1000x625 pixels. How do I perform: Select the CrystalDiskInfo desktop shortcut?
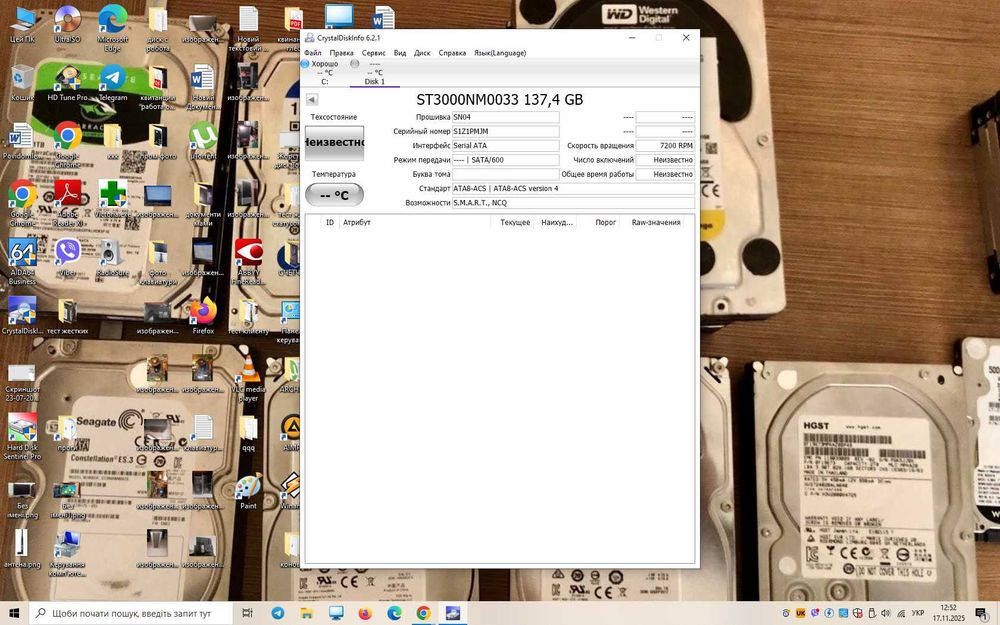click(x=22, y=316)
